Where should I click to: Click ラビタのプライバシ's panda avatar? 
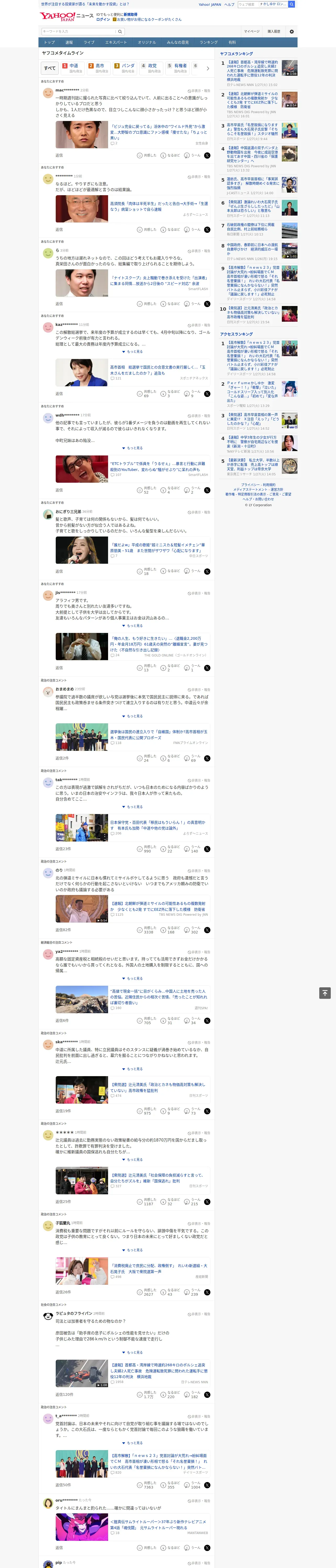coord(48,1316)
